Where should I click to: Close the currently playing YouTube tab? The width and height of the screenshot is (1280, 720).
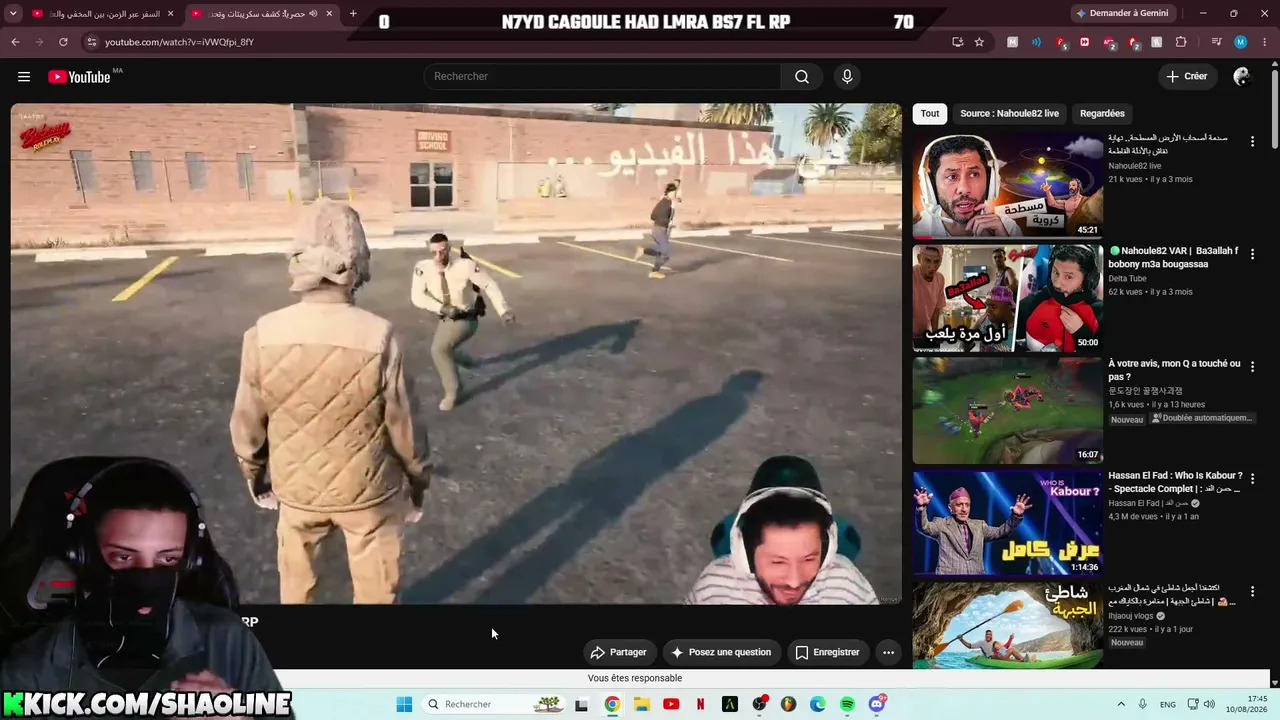click(x=329, y=14)
